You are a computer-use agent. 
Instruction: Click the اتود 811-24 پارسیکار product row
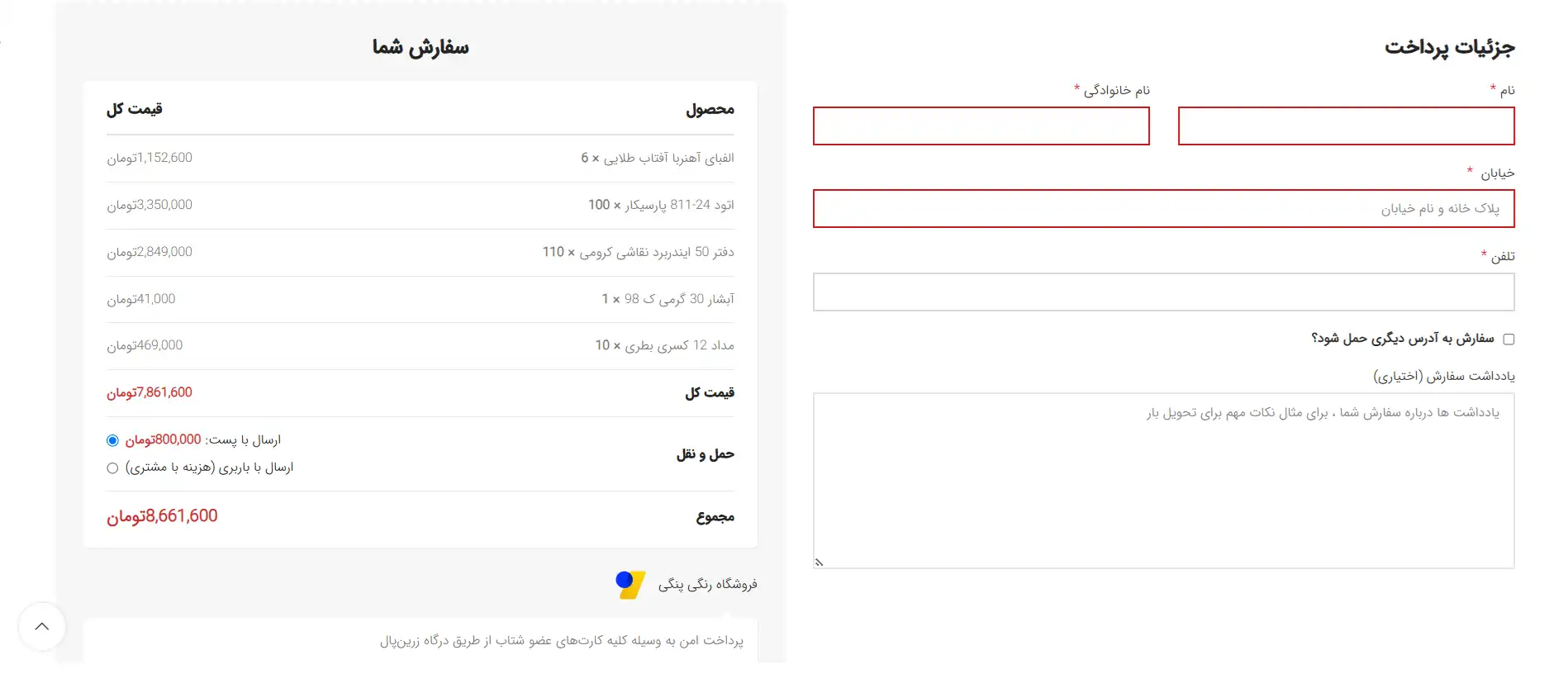click(x=421, y=205)
